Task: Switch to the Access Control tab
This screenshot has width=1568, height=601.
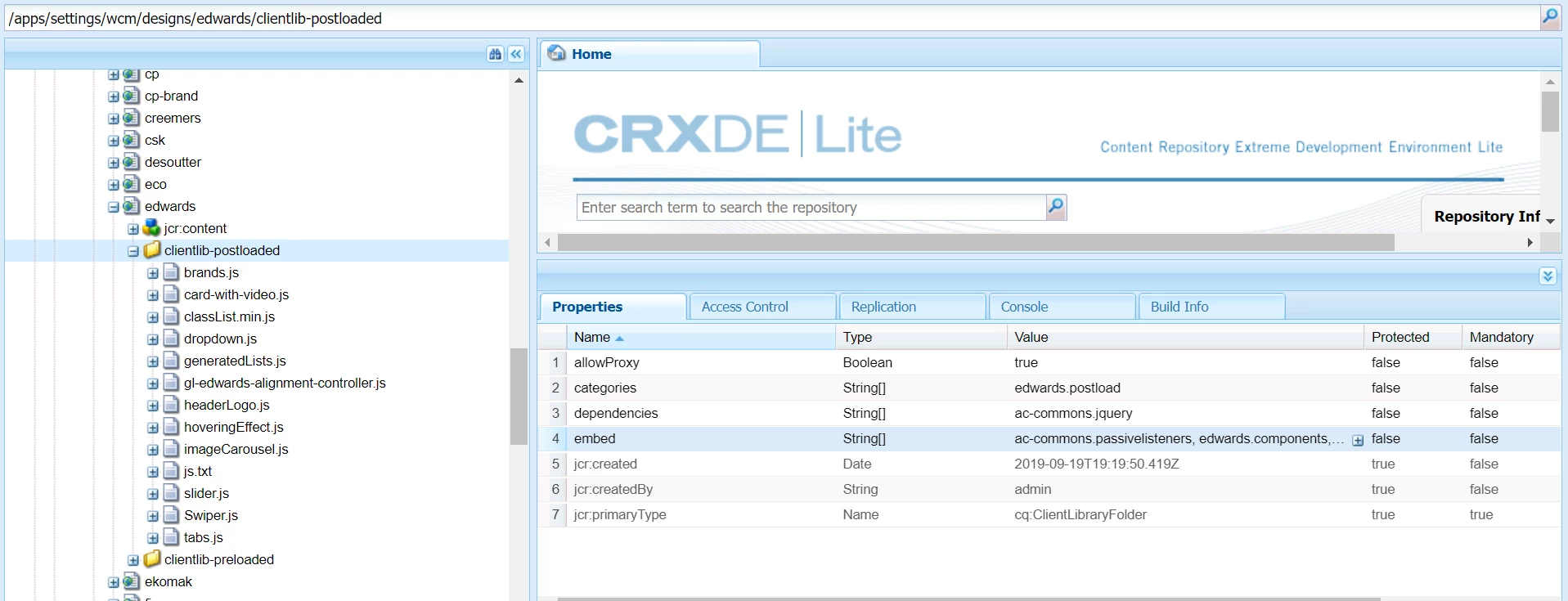Action: click(762, 307)
